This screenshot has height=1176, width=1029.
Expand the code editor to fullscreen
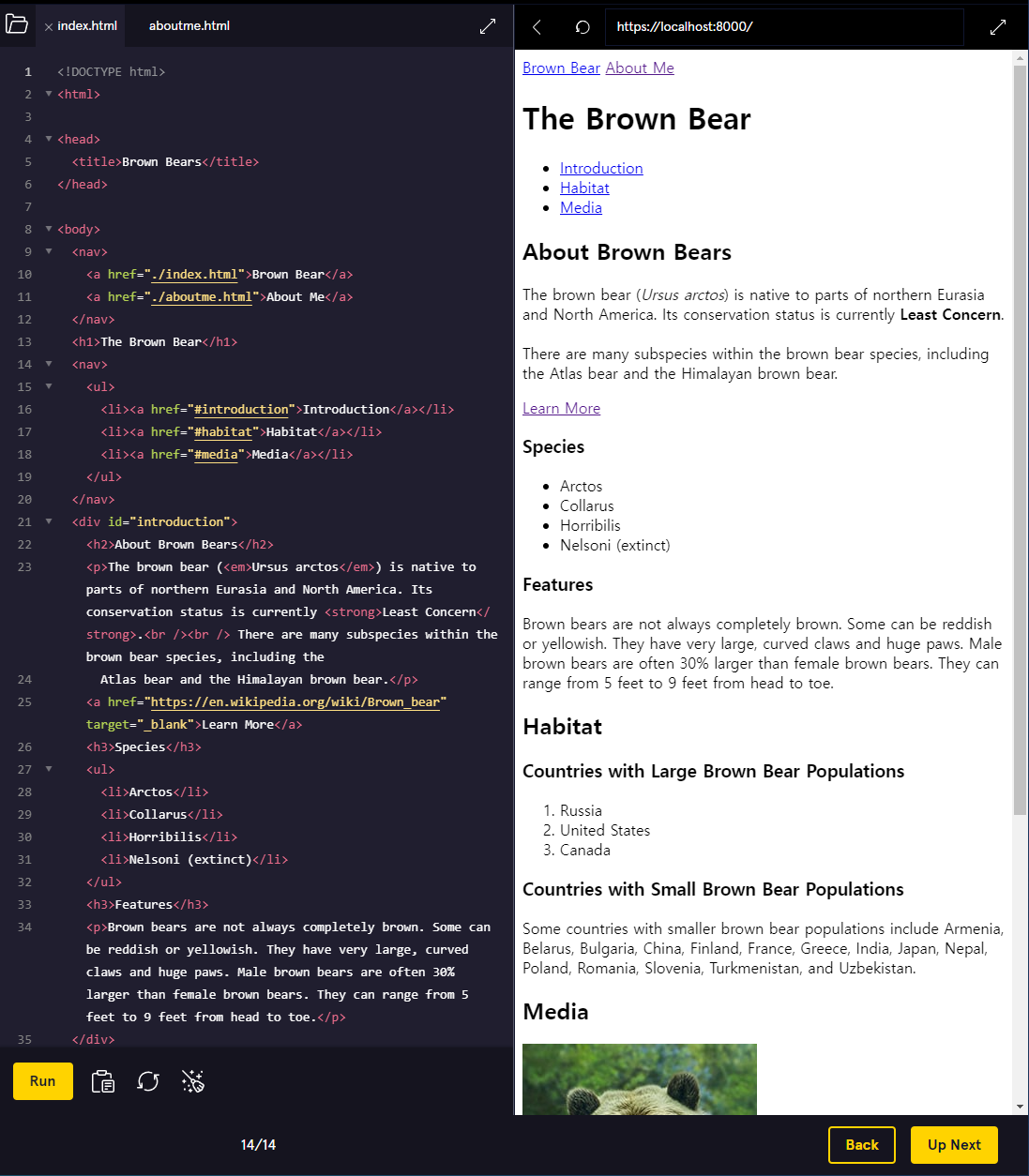click(488, 26)
